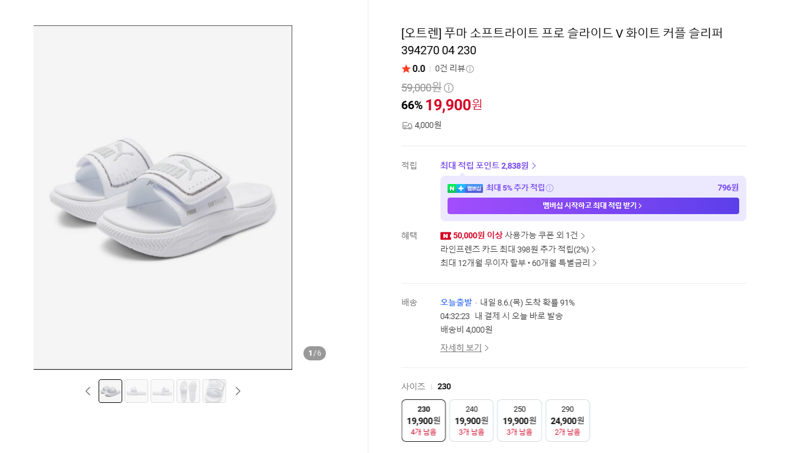Screen dimensions: 800x453
Task: Click the delivery truck icon beside 4,000원
Action: click(x=407, y=125)
